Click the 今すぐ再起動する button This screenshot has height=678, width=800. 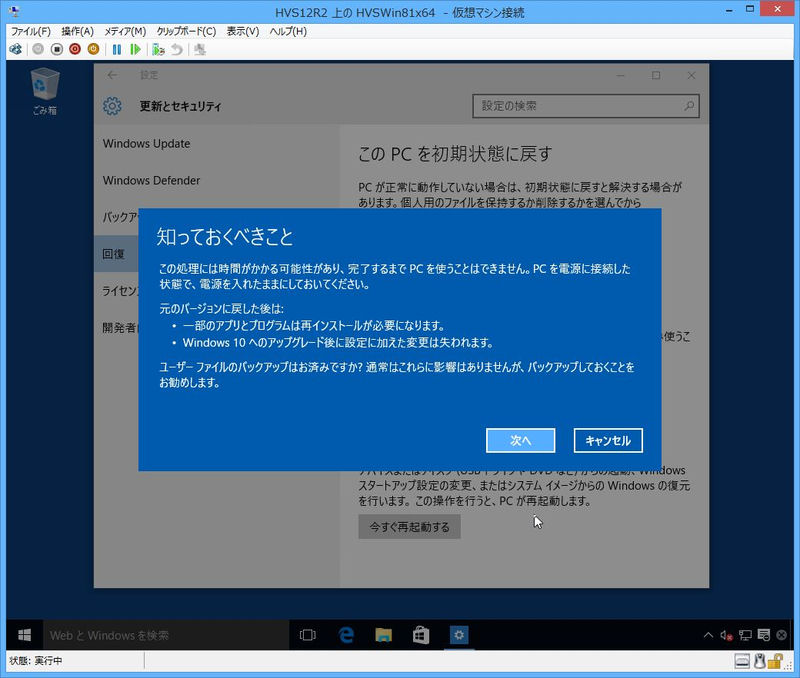click(x=409, y=526)
